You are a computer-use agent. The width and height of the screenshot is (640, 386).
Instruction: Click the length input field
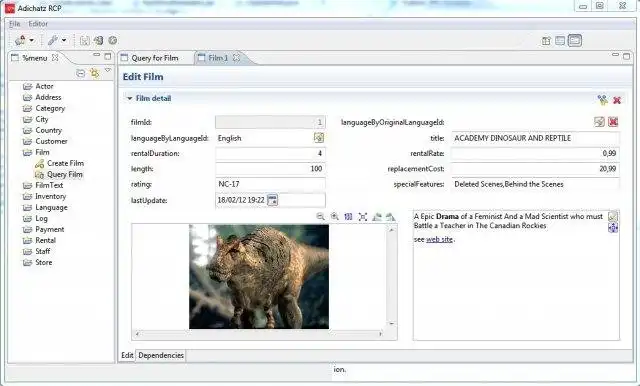(270, 169)
